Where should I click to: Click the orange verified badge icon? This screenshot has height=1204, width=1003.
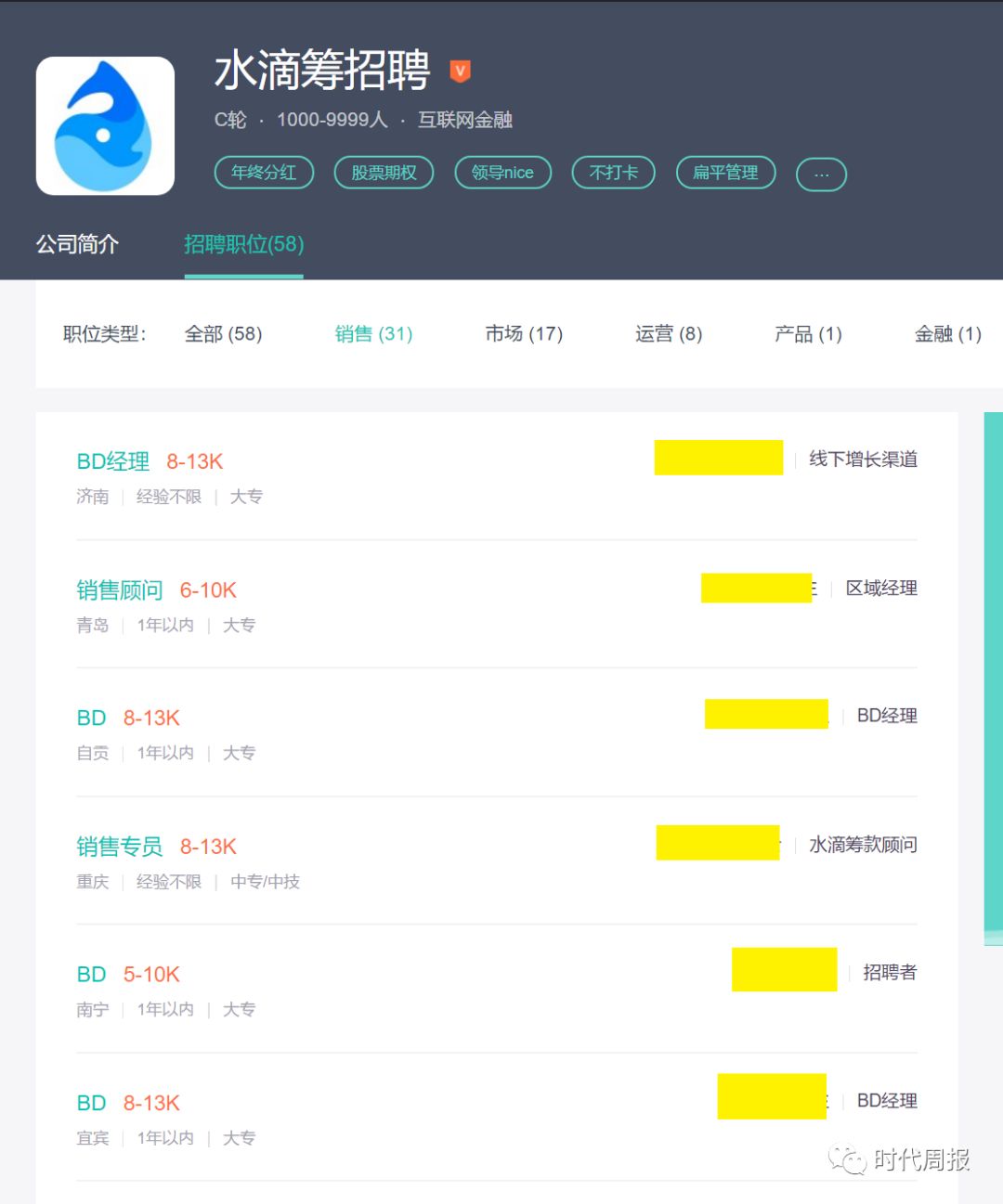(x=460, y=71)
